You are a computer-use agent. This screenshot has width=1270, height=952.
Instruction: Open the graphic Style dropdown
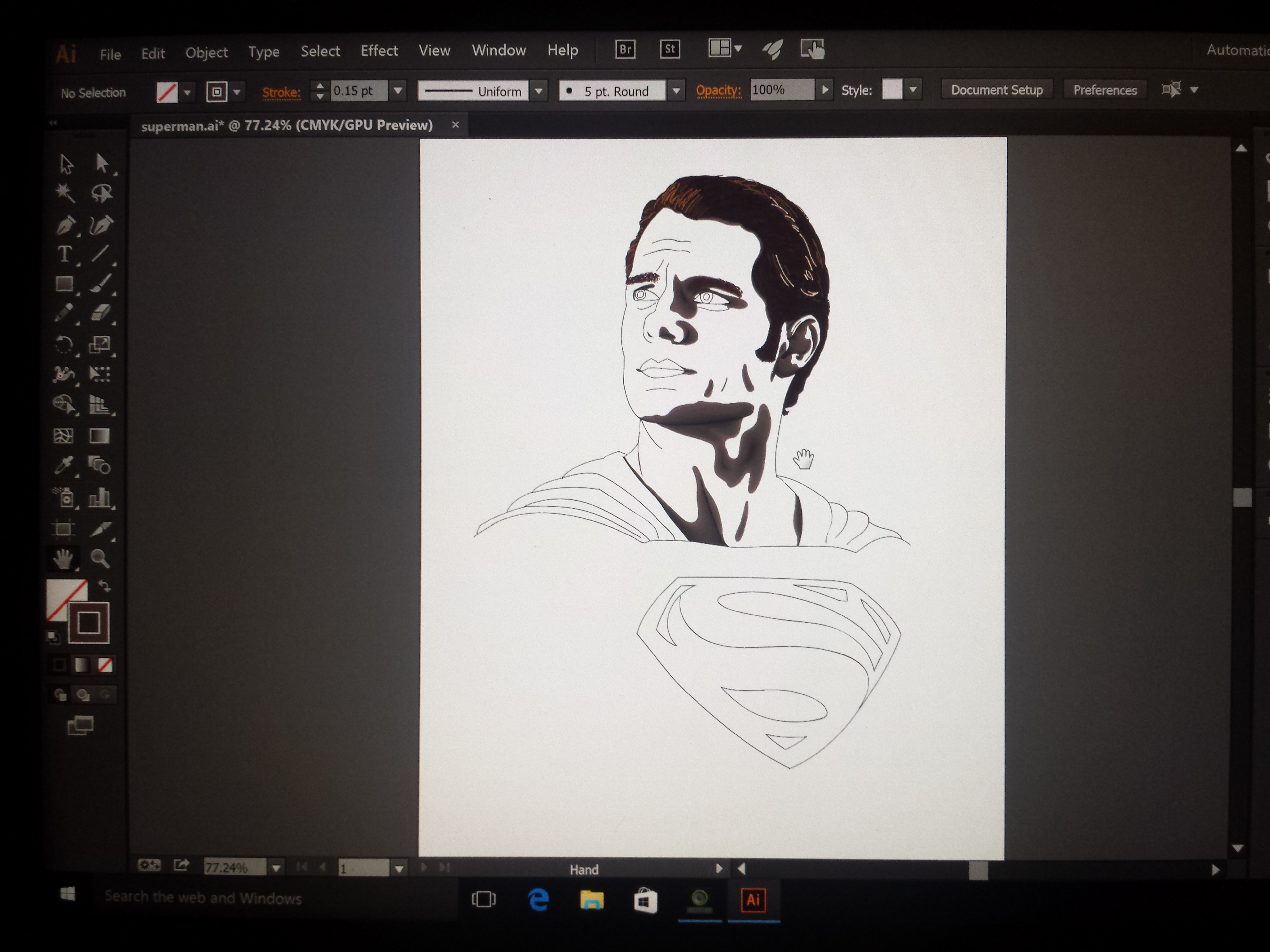(x=913, y=90)
